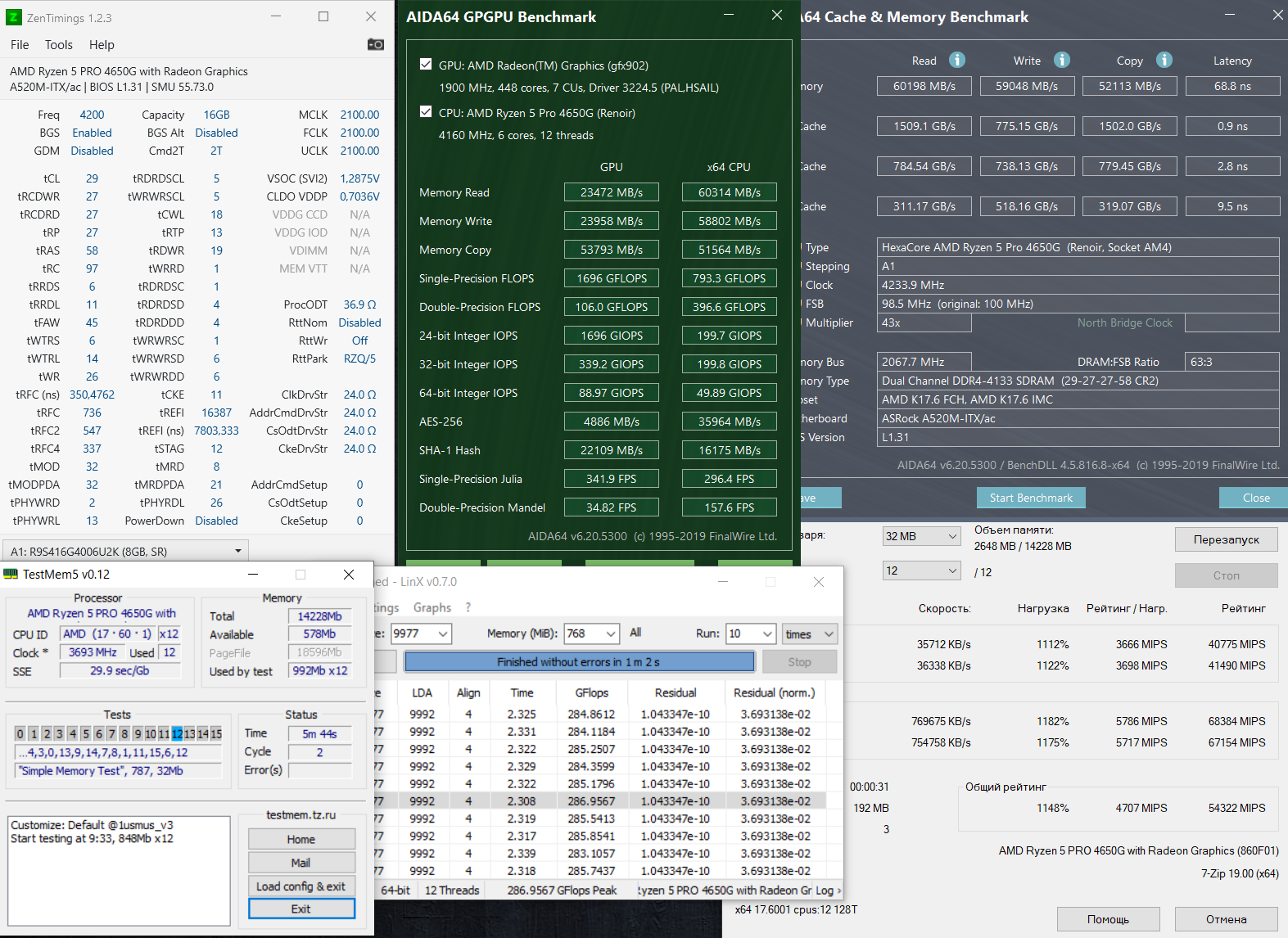Click the Стоп button in 7-Zip benchmark
The width and height of the screenshot is (1288, 938).
click(x=1227, y=575)
